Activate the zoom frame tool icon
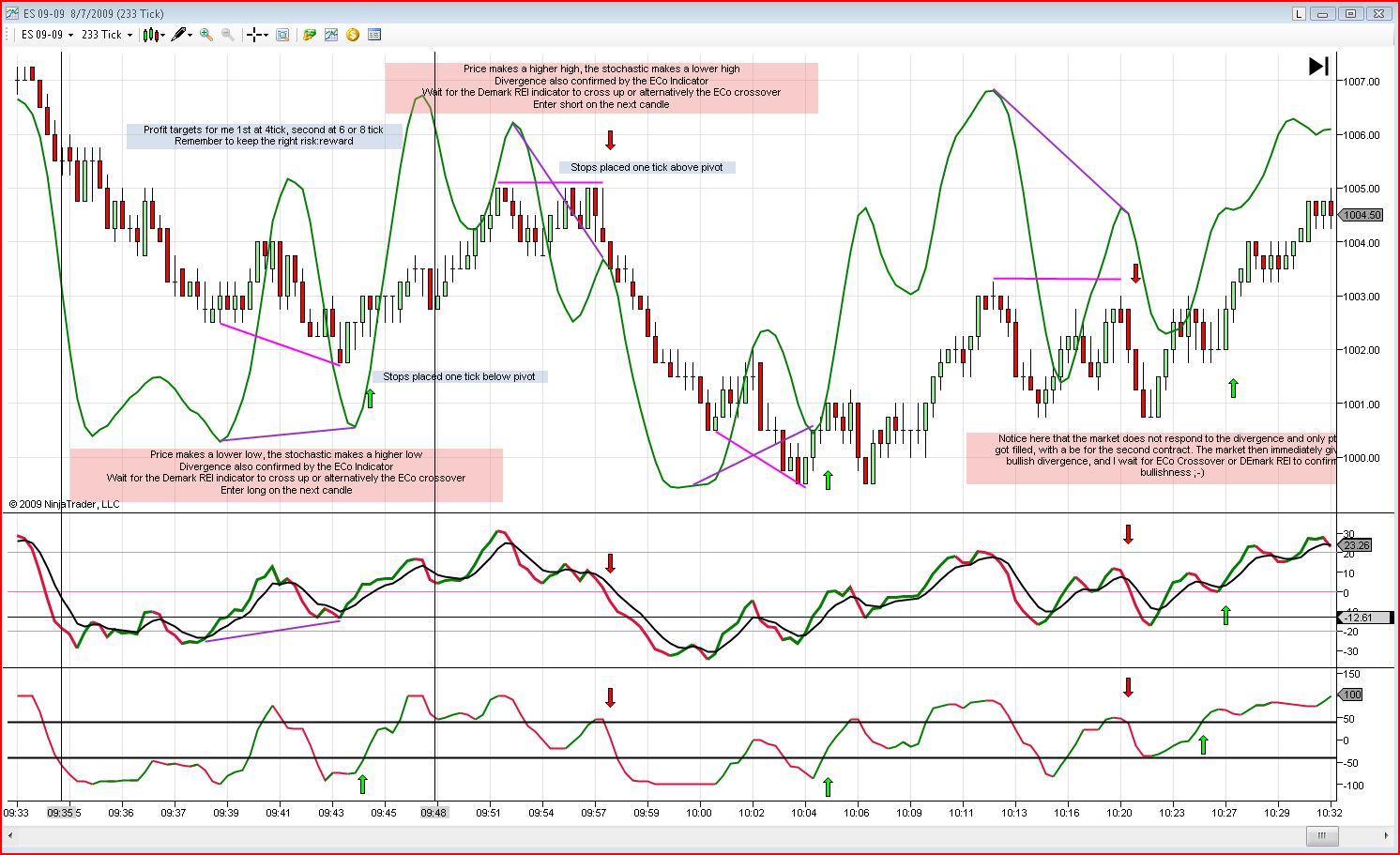This screenshot has height=855, width=1400. [282, 35]
